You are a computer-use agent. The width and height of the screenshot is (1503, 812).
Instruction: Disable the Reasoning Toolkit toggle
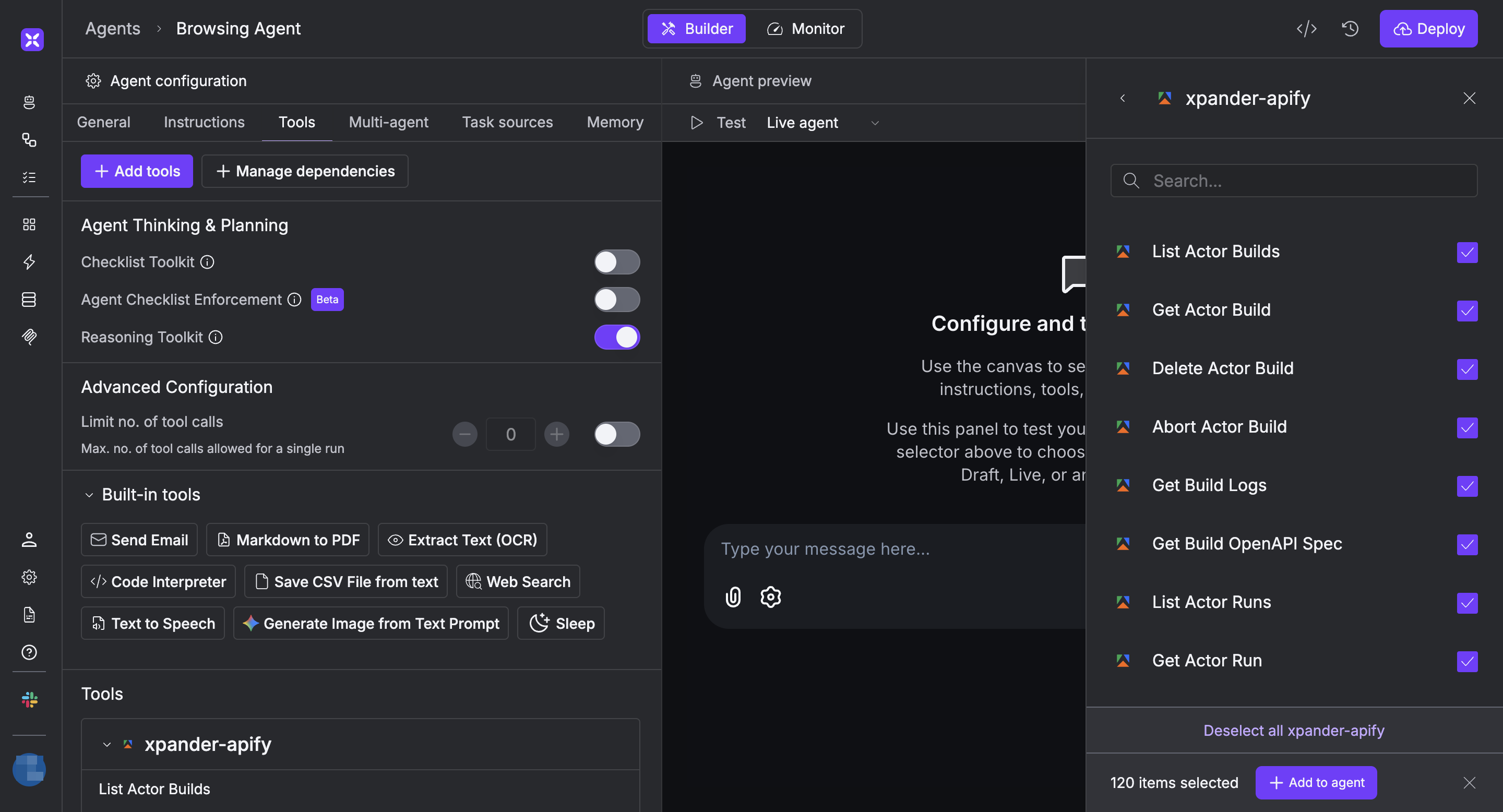[x=617, y=337]
